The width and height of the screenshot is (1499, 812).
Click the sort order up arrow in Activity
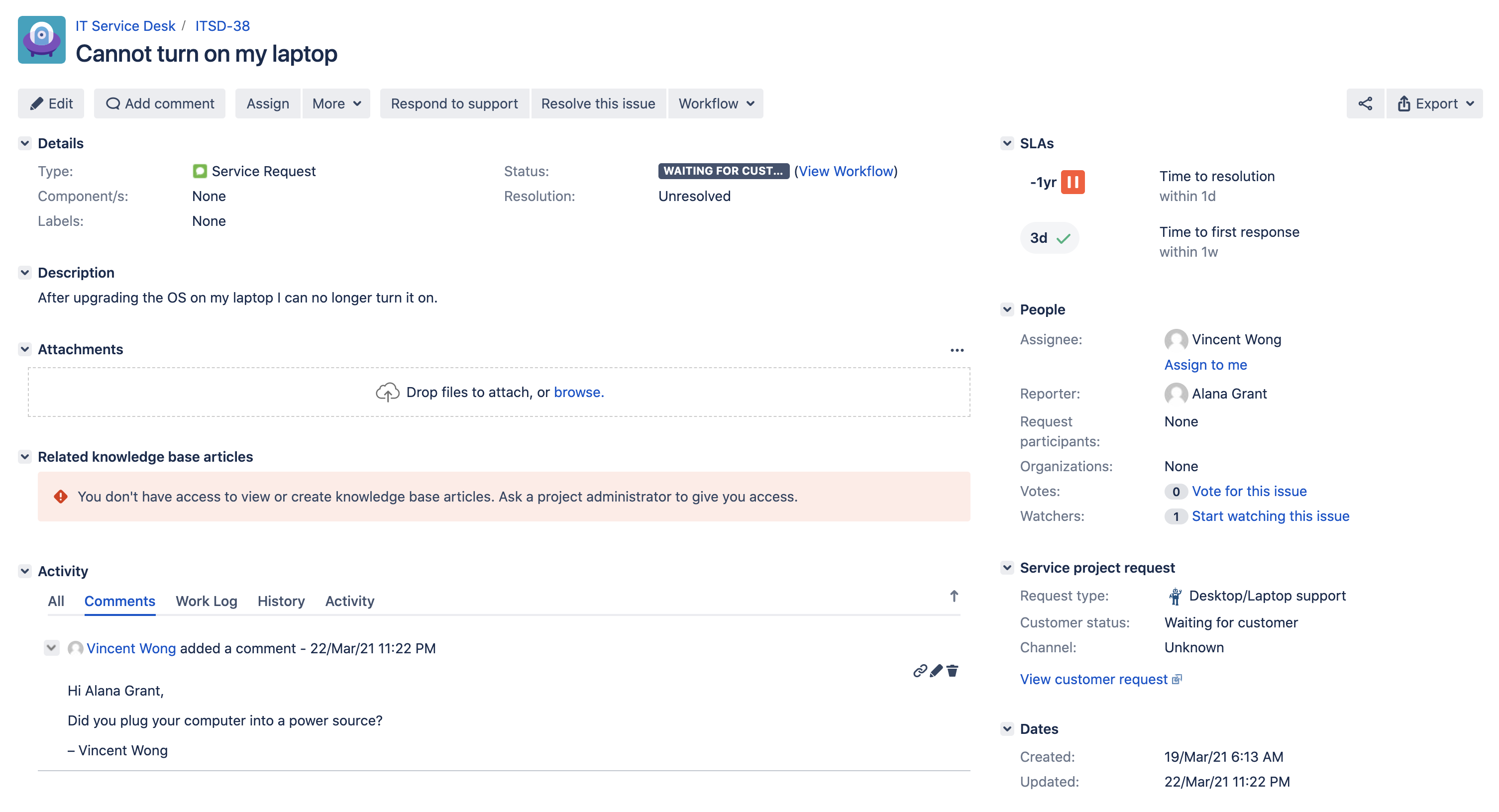954,596
